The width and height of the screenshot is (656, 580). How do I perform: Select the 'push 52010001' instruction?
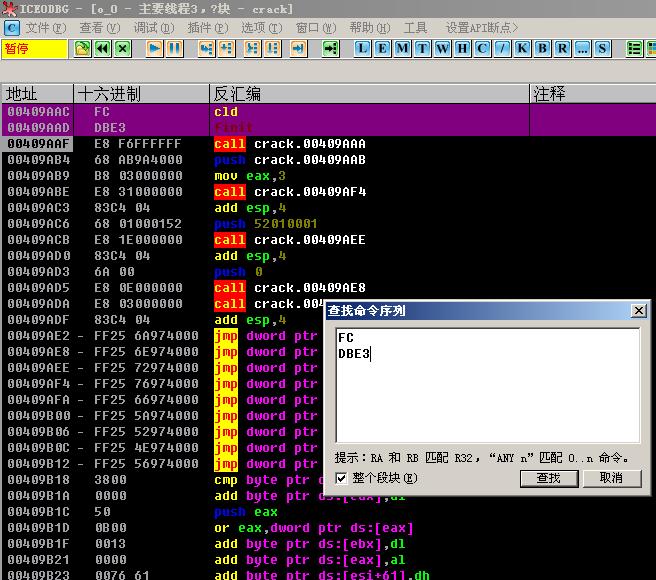(266, 223)
